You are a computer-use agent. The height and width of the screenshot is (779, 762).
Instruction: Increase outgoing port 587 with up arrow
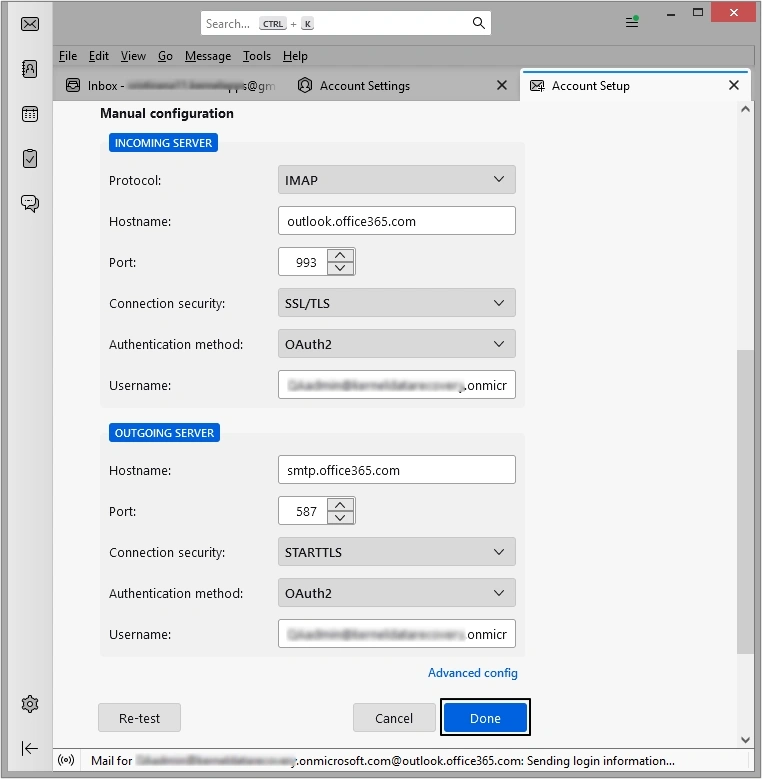coord(340,505)
